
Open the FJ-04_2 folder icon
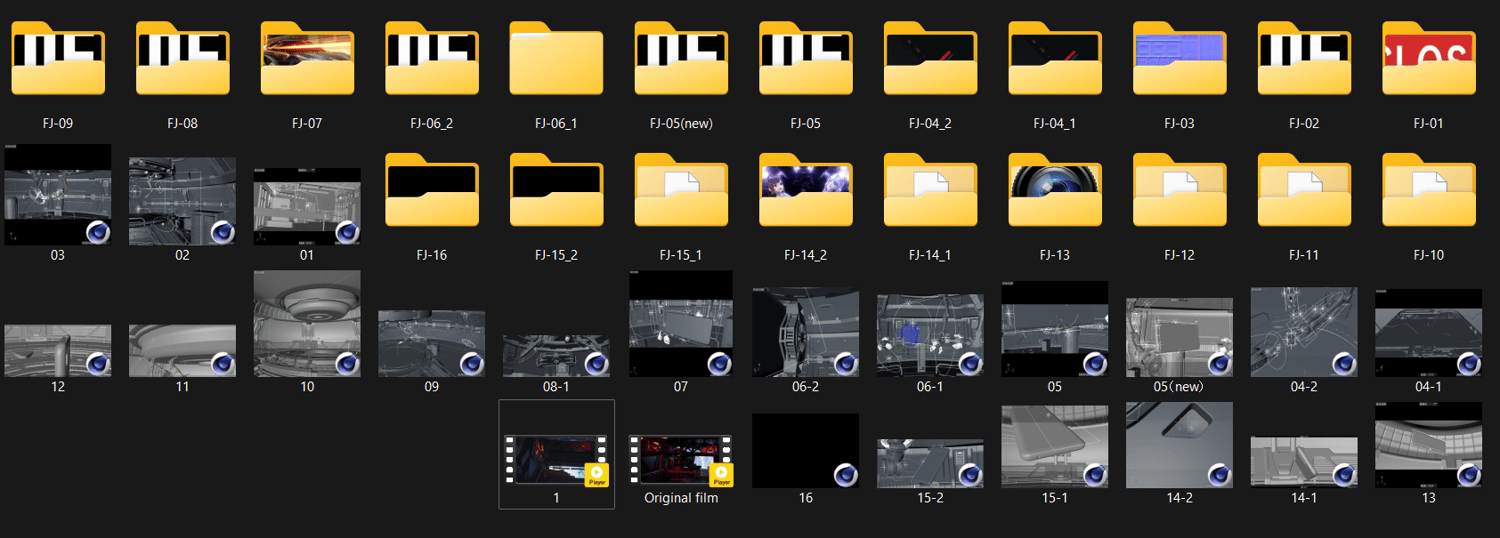(x=930, y=59)
